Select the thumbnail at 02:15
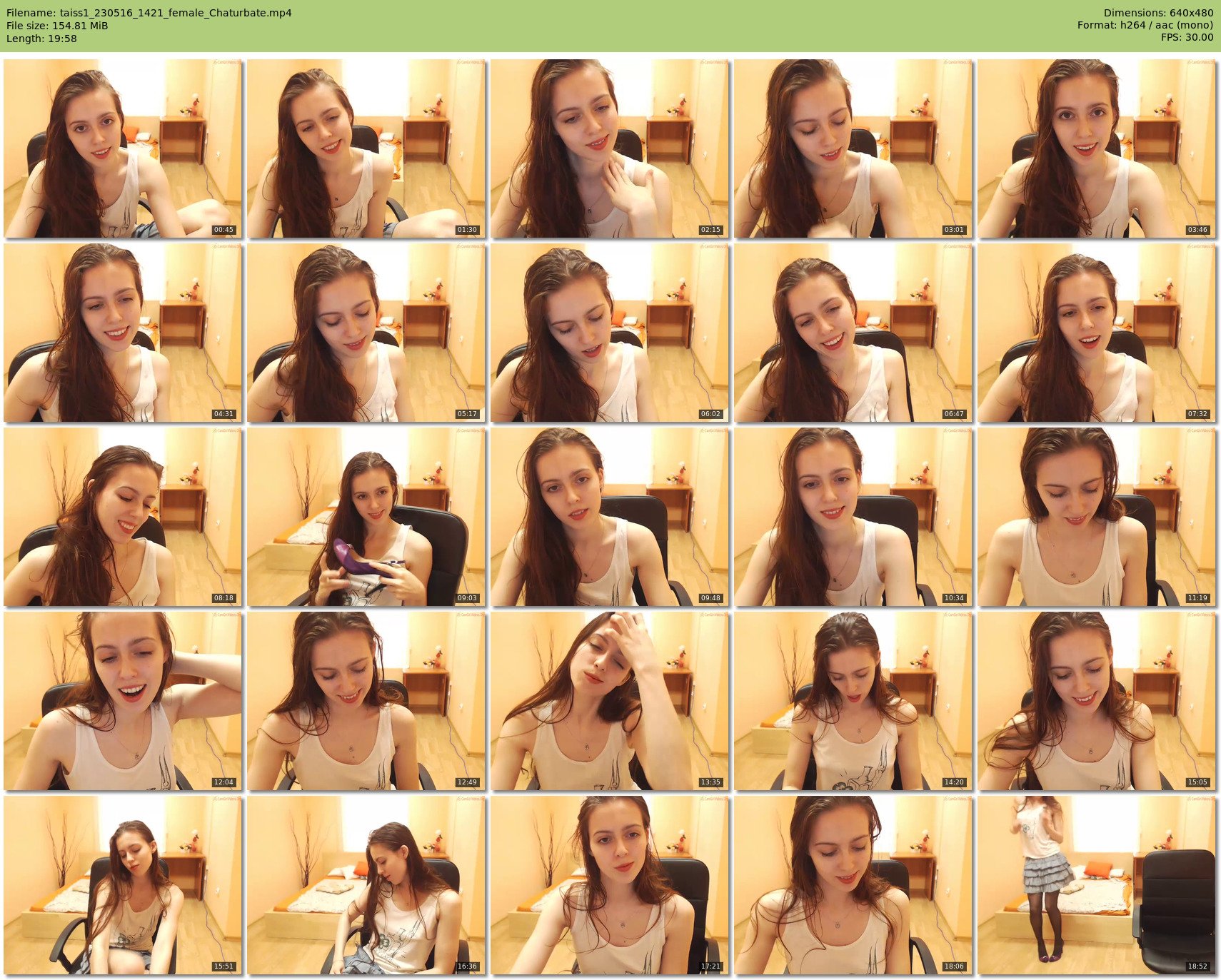Image resolution: width=1221 pixels, height=980 pixels. pos(610,148)
